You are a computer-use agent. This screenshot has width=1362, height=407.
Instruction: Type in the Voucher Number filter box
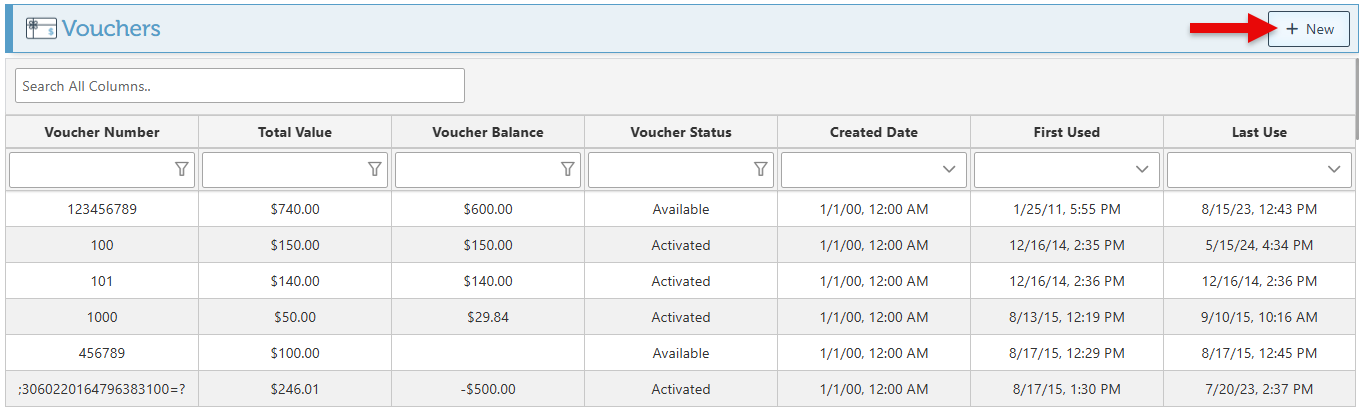(x=90, y=170)
